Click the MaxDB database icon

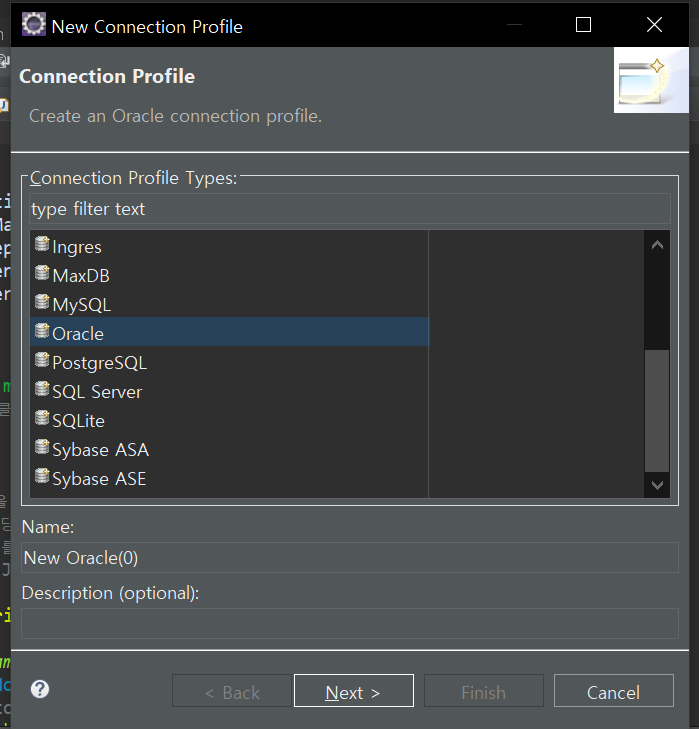(x=42, y=273)
